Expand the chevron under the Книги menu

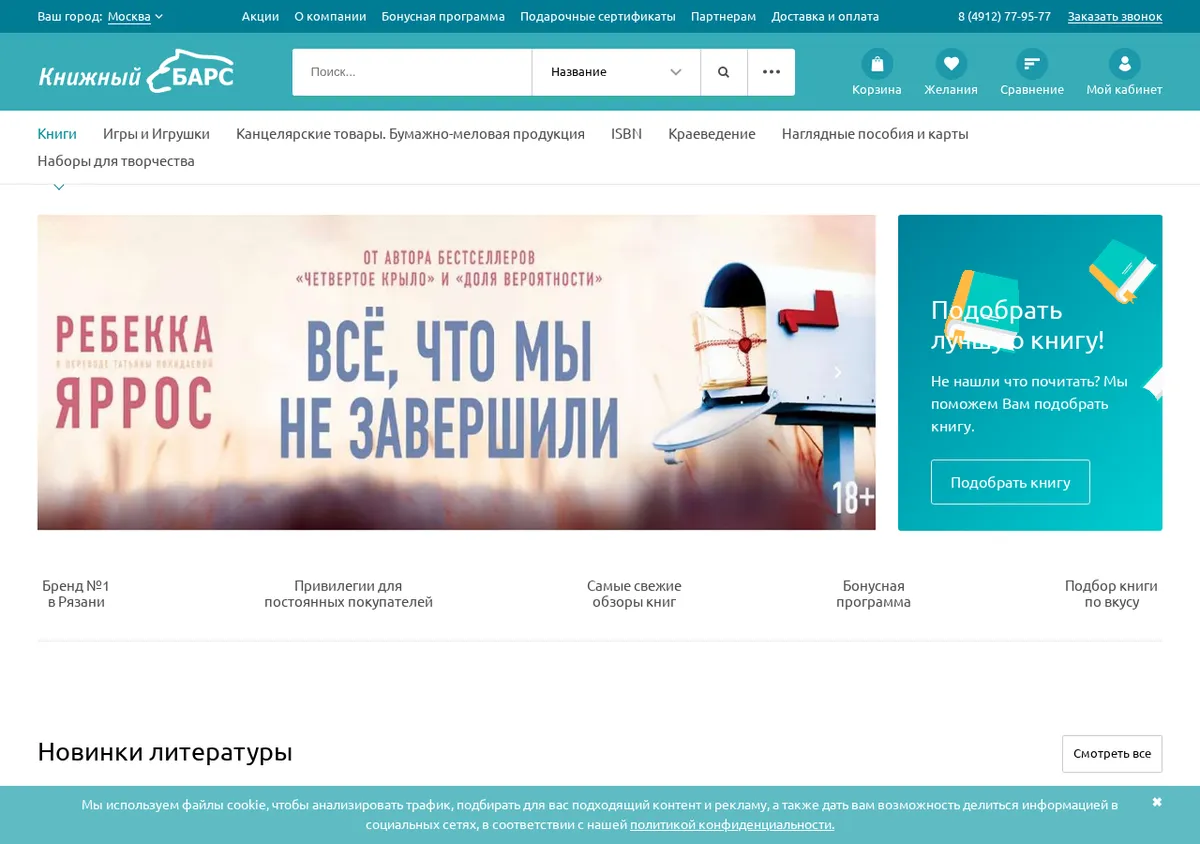pyautogui.click(x=59, y=187)
